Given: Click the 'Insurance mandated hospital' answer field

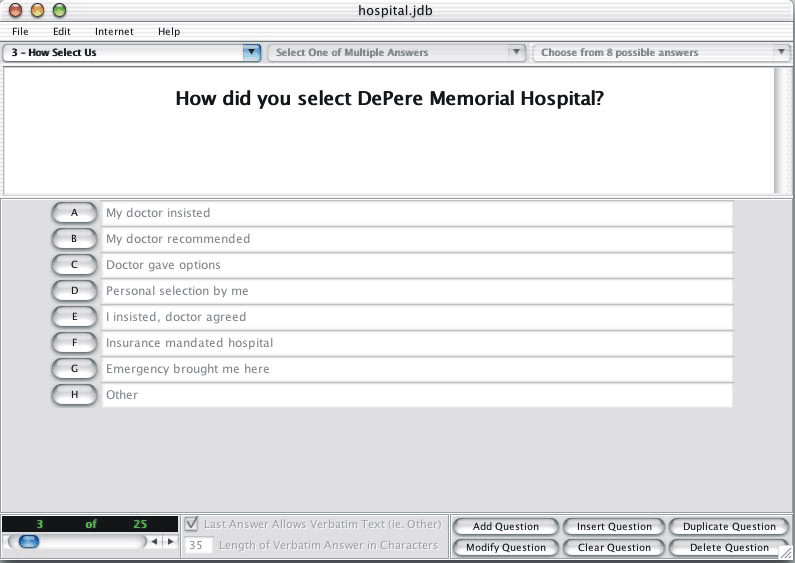Looking at the screenshot, I should coord(417,343).
